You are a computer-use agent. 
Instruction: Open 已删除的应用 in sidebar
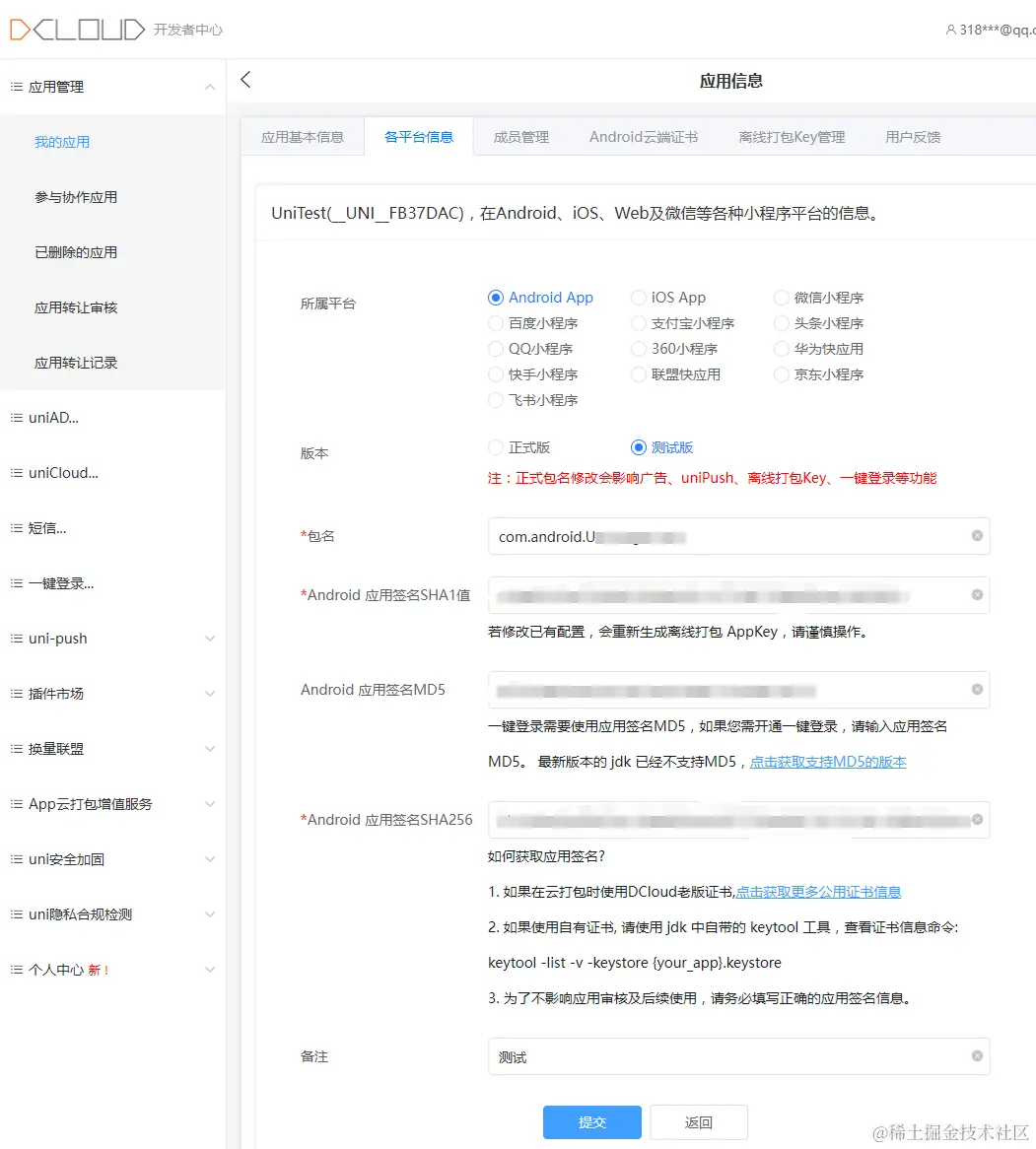pyautogui.click(x=76, y=252)
